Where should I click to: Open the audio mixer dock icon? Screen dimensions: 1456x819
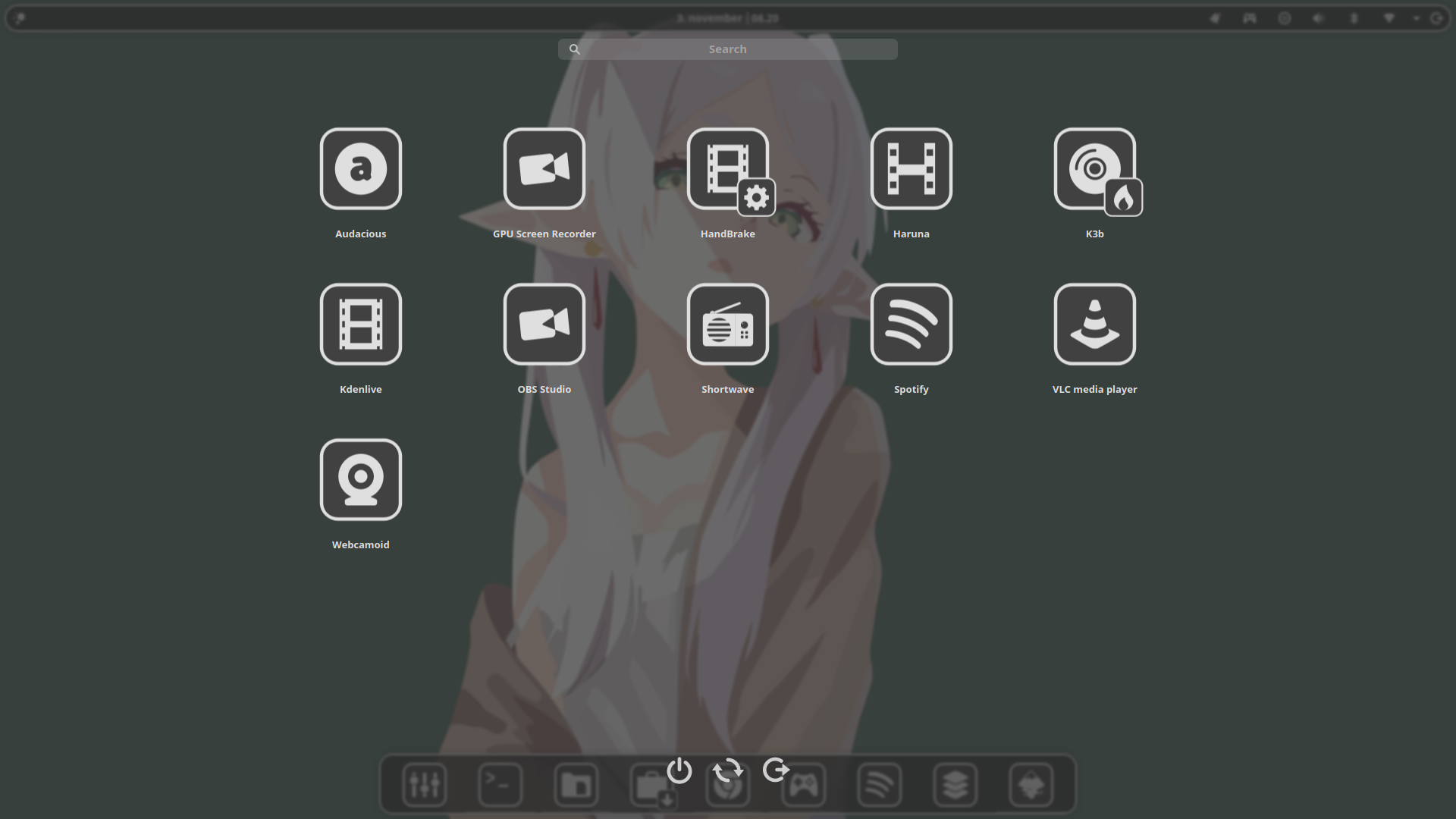point(425,784)
